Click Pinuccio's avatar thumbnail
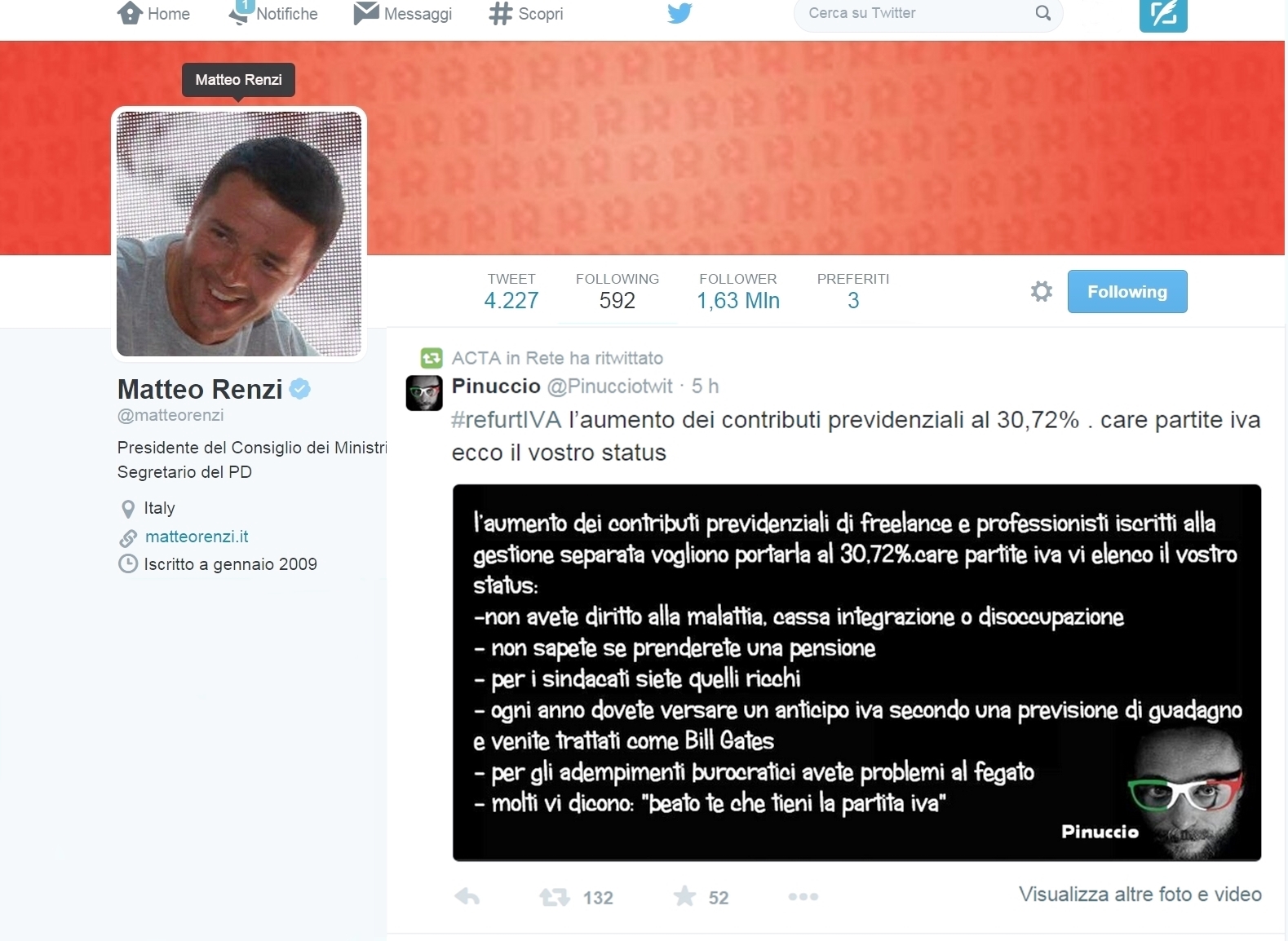 [x=424, y=393]
